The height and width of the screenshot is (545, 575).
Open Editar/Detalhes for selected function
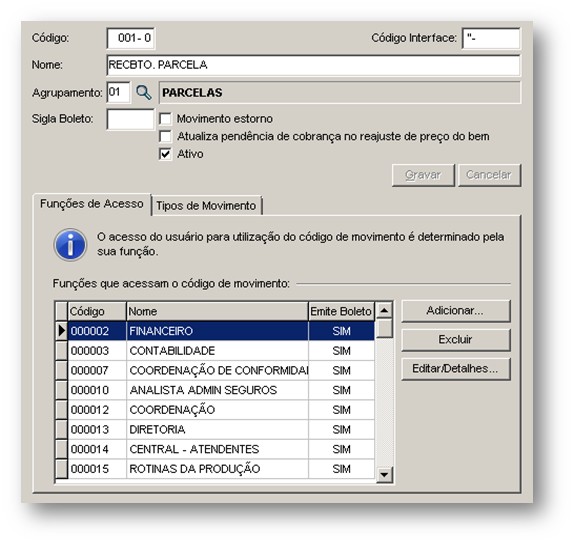455,369
